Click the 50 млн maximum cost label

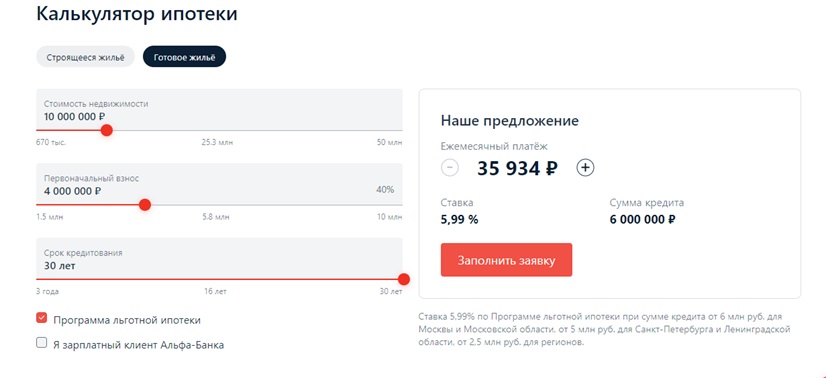point(389,143)
